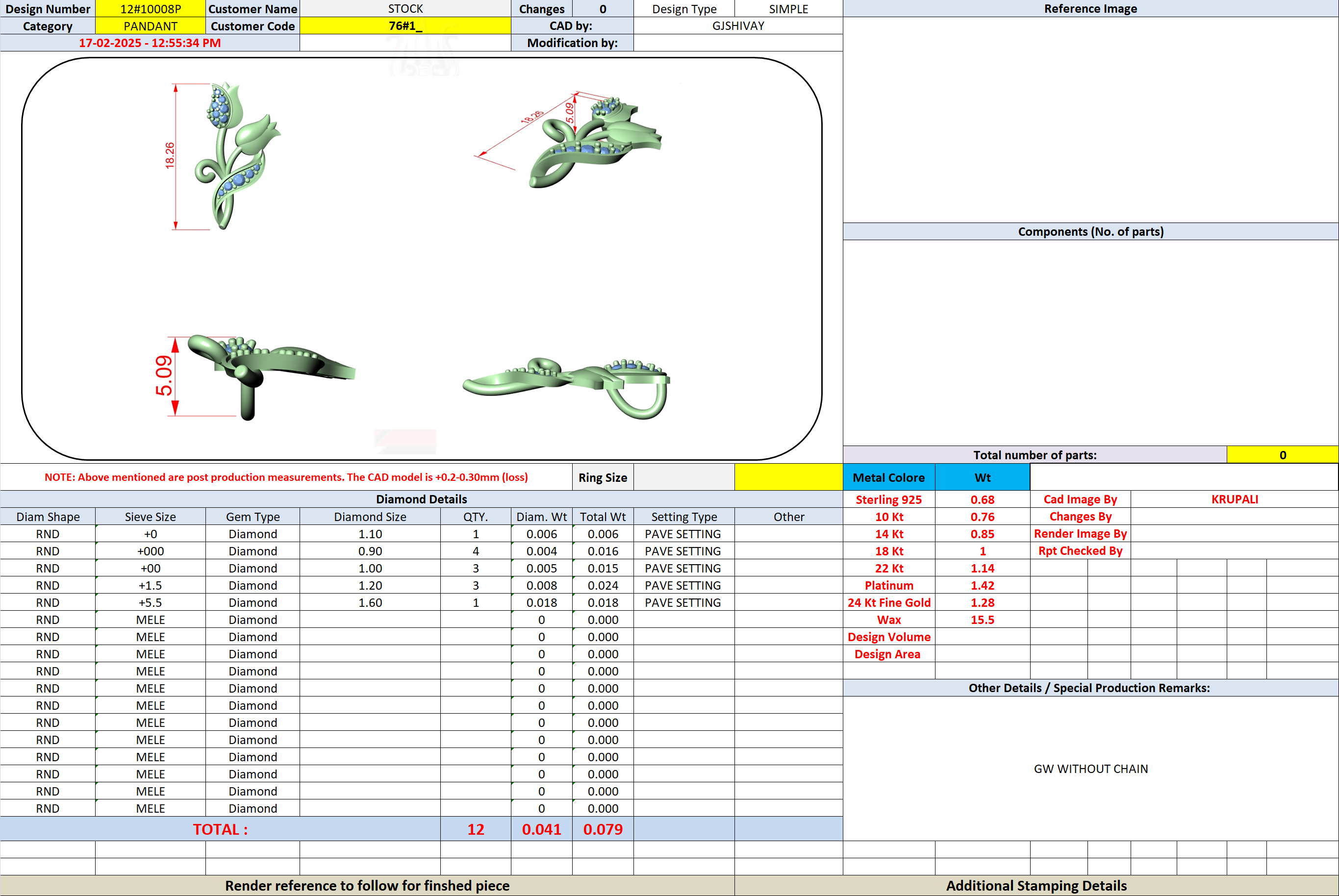
Task: Click the Sterling 925 weight 0.68
Action: click(983, 499)
